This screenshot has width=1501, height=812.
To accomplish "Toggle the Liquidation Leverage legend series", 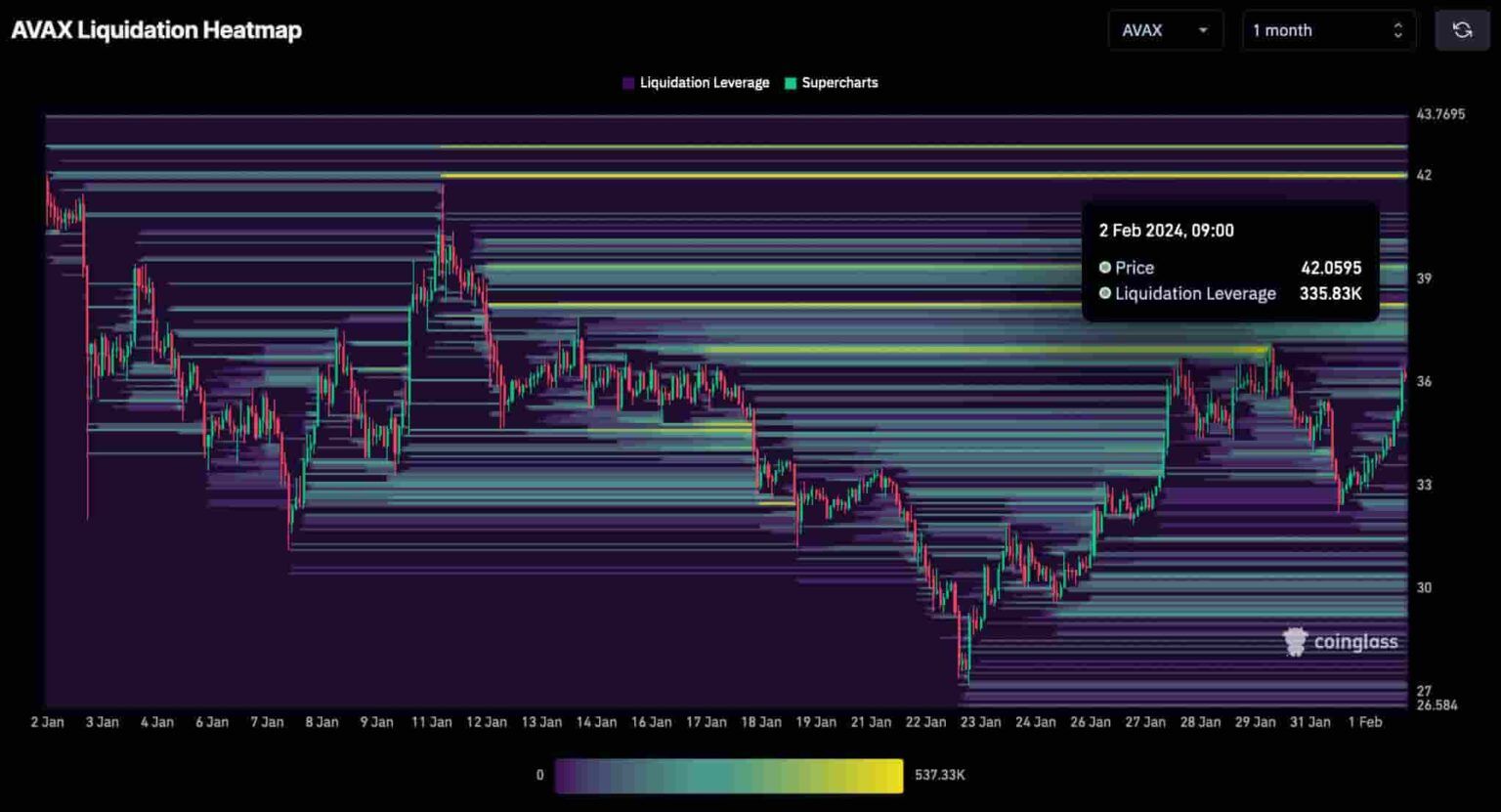I will pyautogui.click(x=704, y=83).
